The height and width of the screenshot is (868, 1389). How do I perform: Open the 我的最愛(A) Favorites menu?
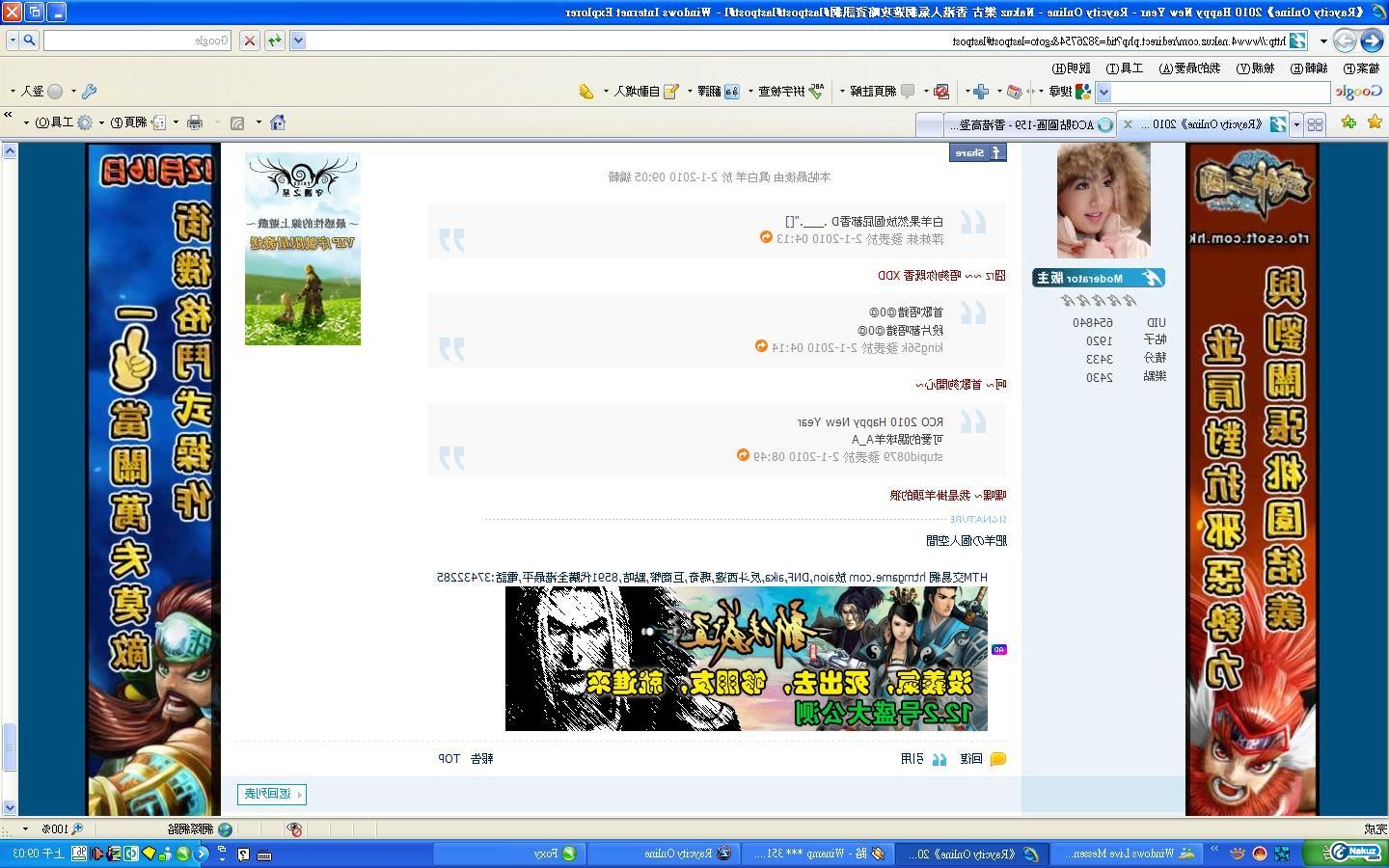1189,68
